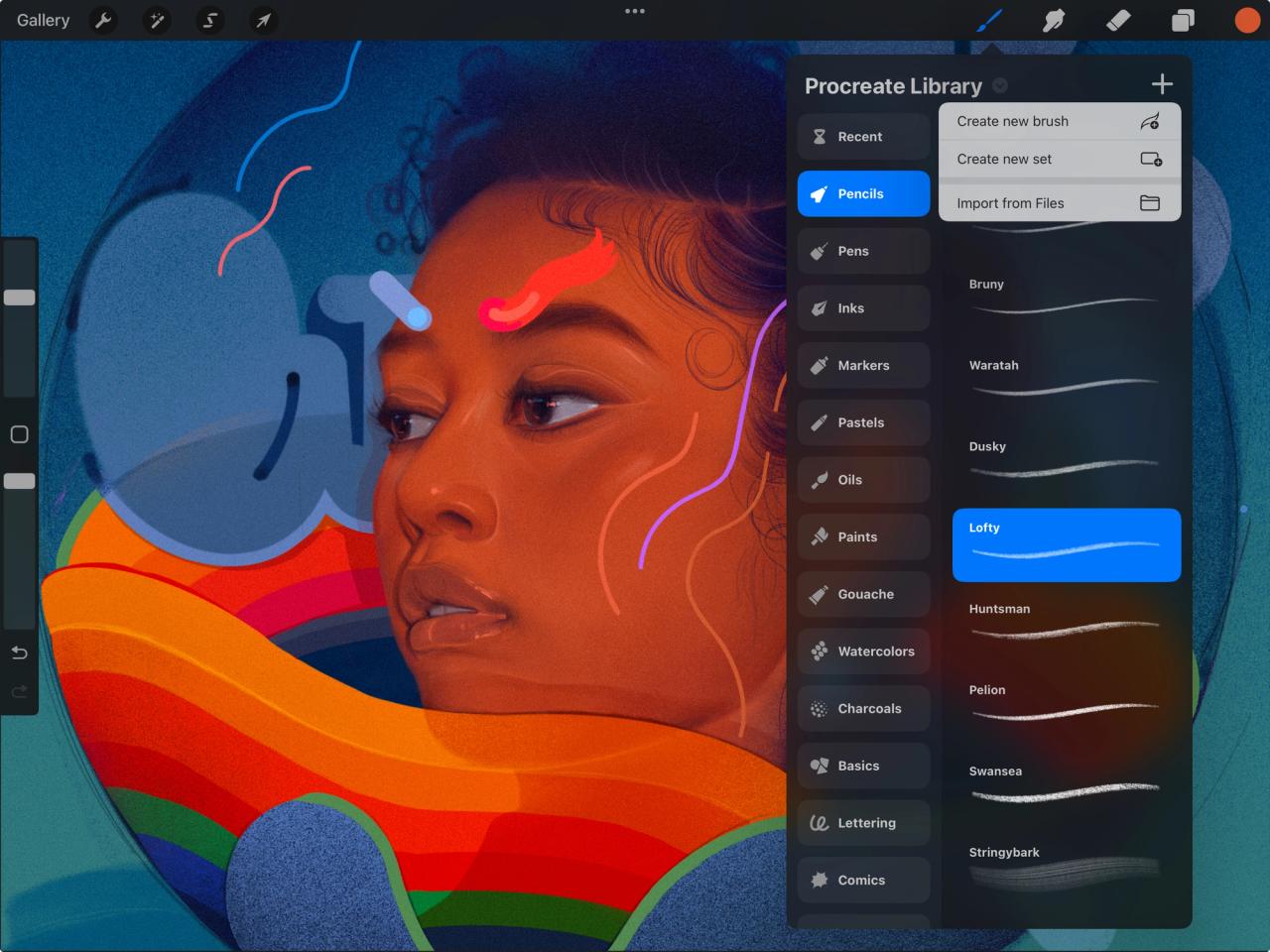
Task: Open canvas options with the three dots
Action: tap(635, 11)
